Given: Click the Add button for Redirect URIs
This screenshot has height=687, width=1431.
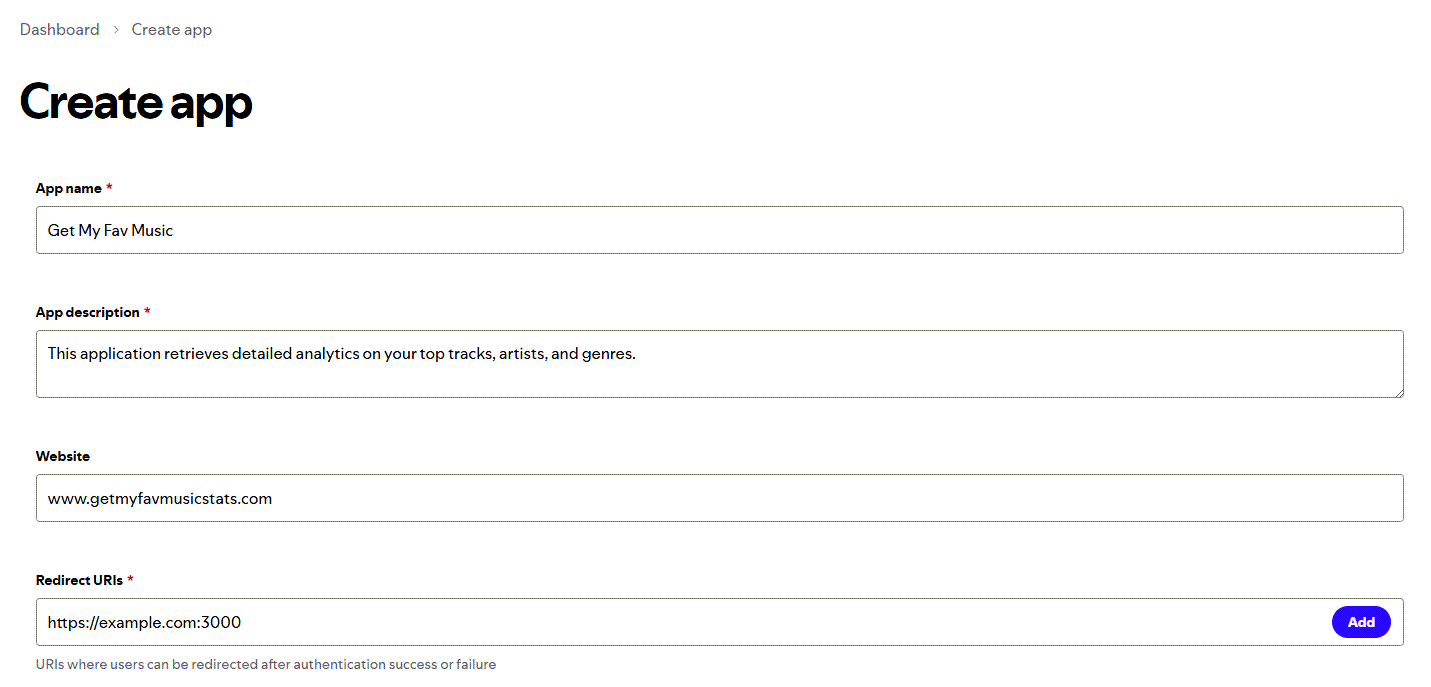Looking at the screenshot, I should (x=1361, y=621).
